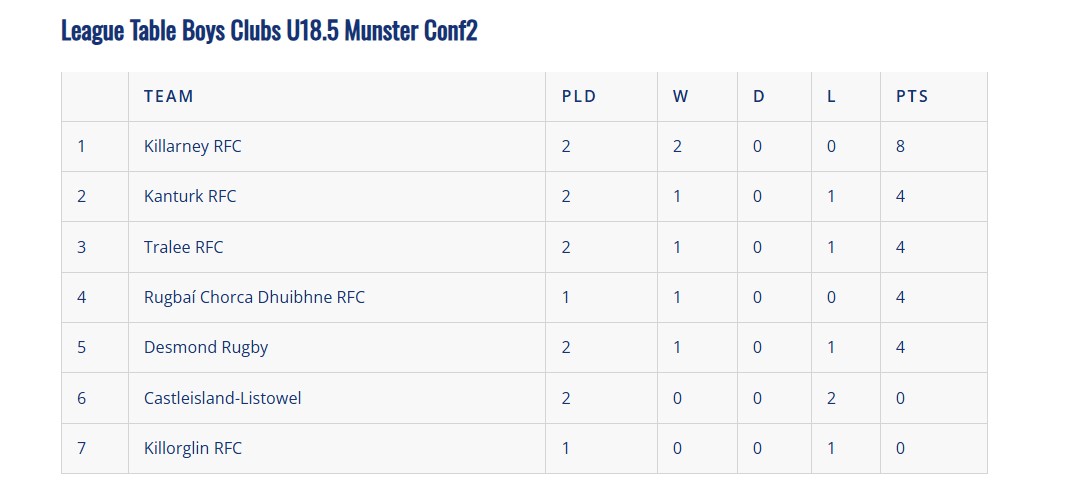Click Killarney RFC's points value of 8
Image resolution: width=1066 pixels, height=496 pixels.
pos(901,147)
